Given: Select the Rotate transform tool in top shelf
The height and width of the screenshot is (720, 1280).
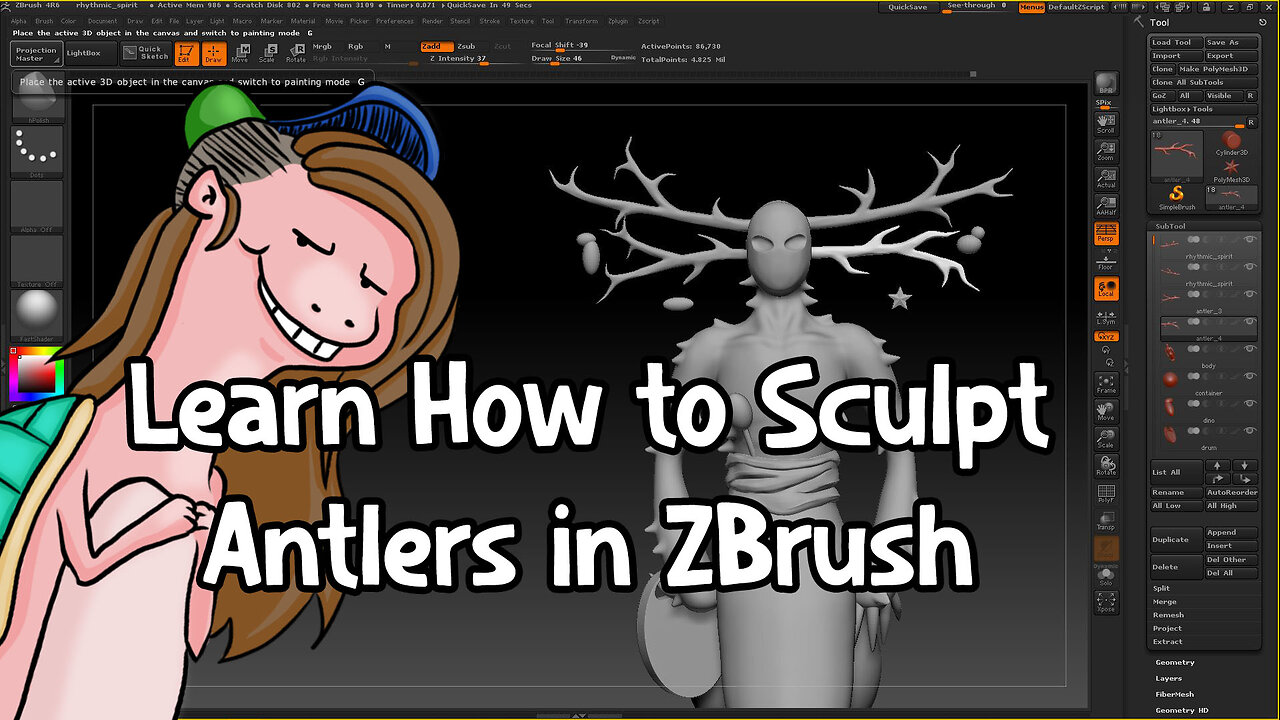Looking at the screenshot, I should (295, 54).
